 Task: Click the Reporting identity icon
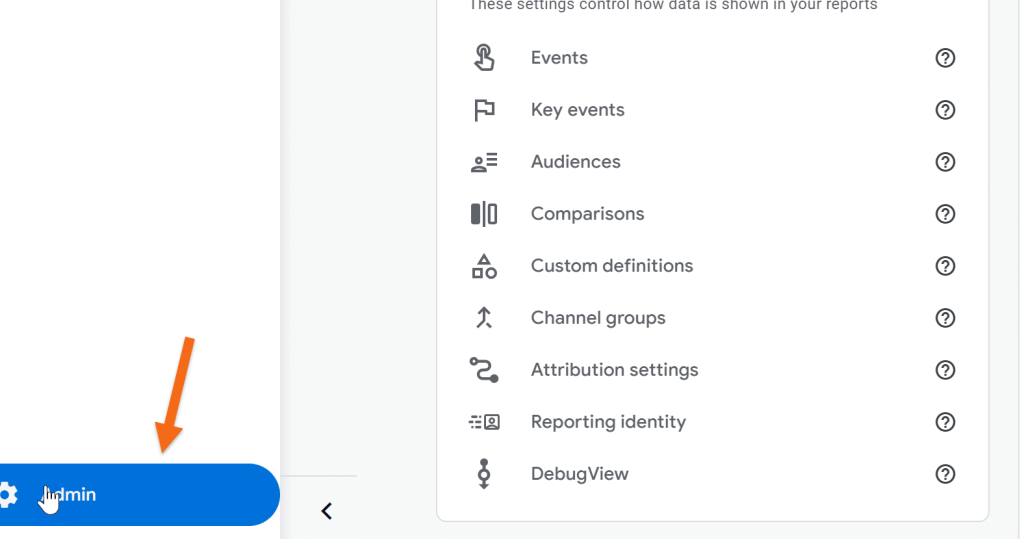(484, 422)
